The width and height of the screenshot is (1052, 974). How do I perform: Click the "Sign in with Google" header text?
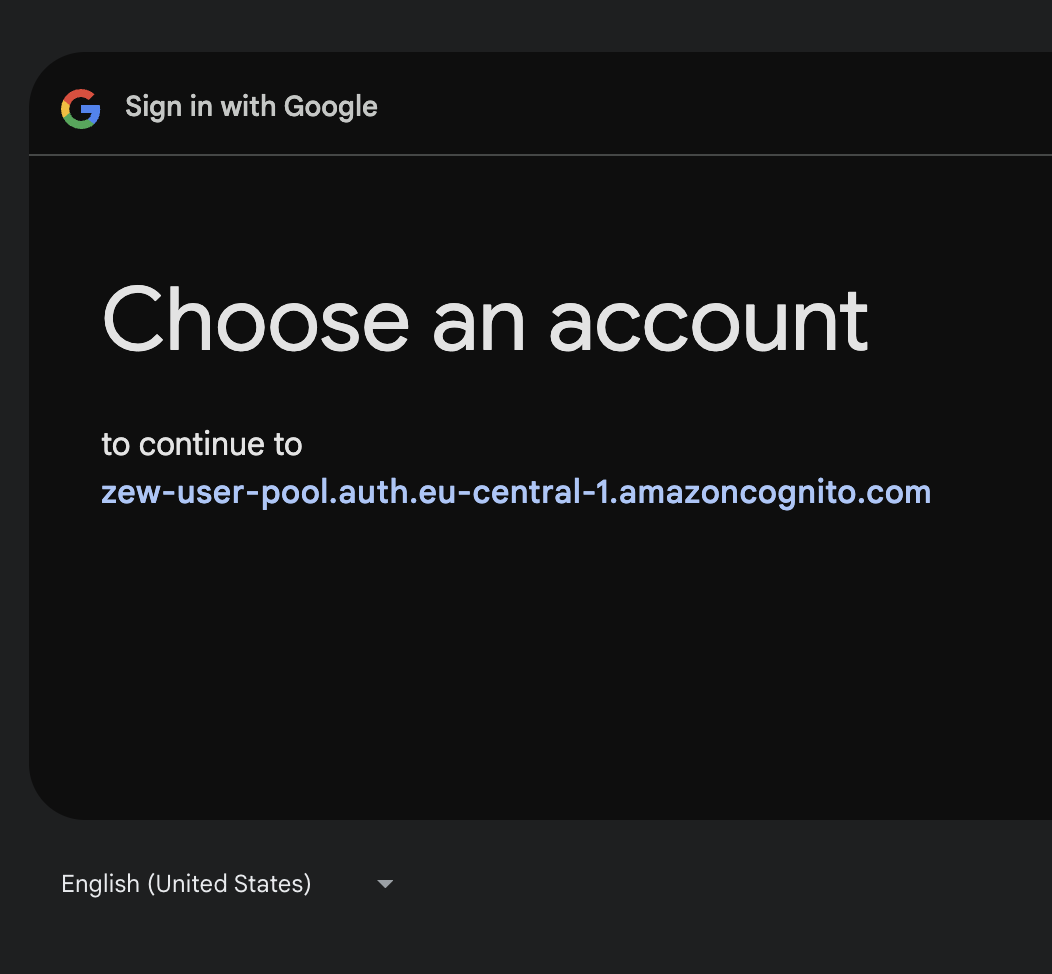pyautogui.click(x=251, y=107)
